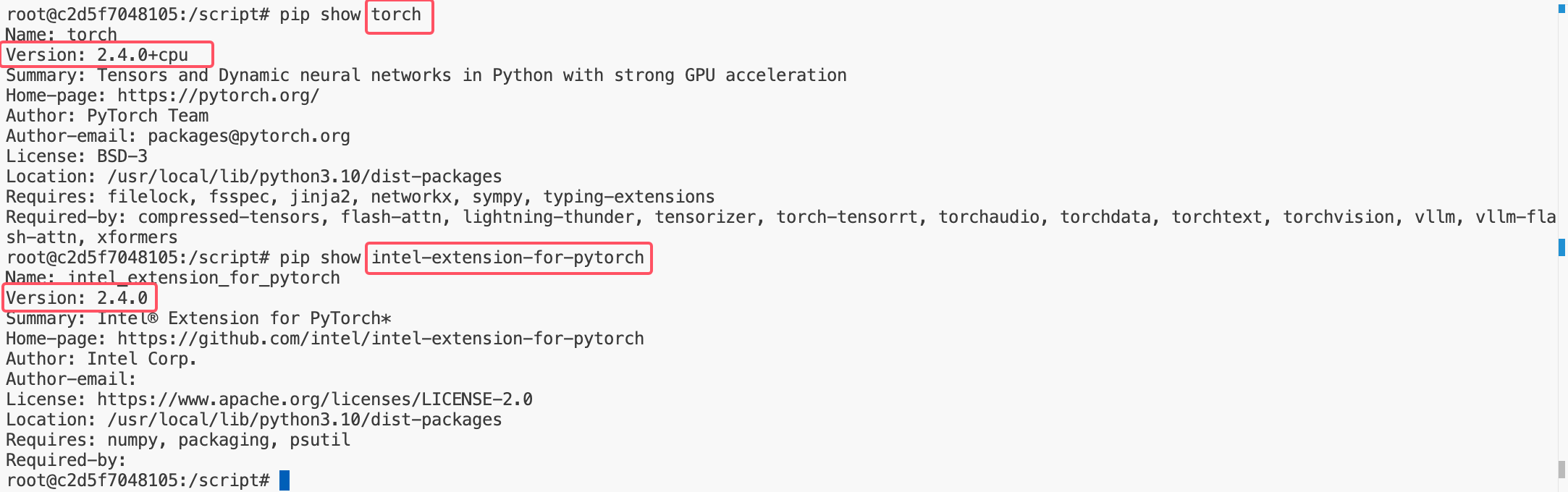Image resolution: width=1568 pixels, height=492 pixels.
Task: Click the gray scrollbar thumb at bottom right
Action: 1561,470
